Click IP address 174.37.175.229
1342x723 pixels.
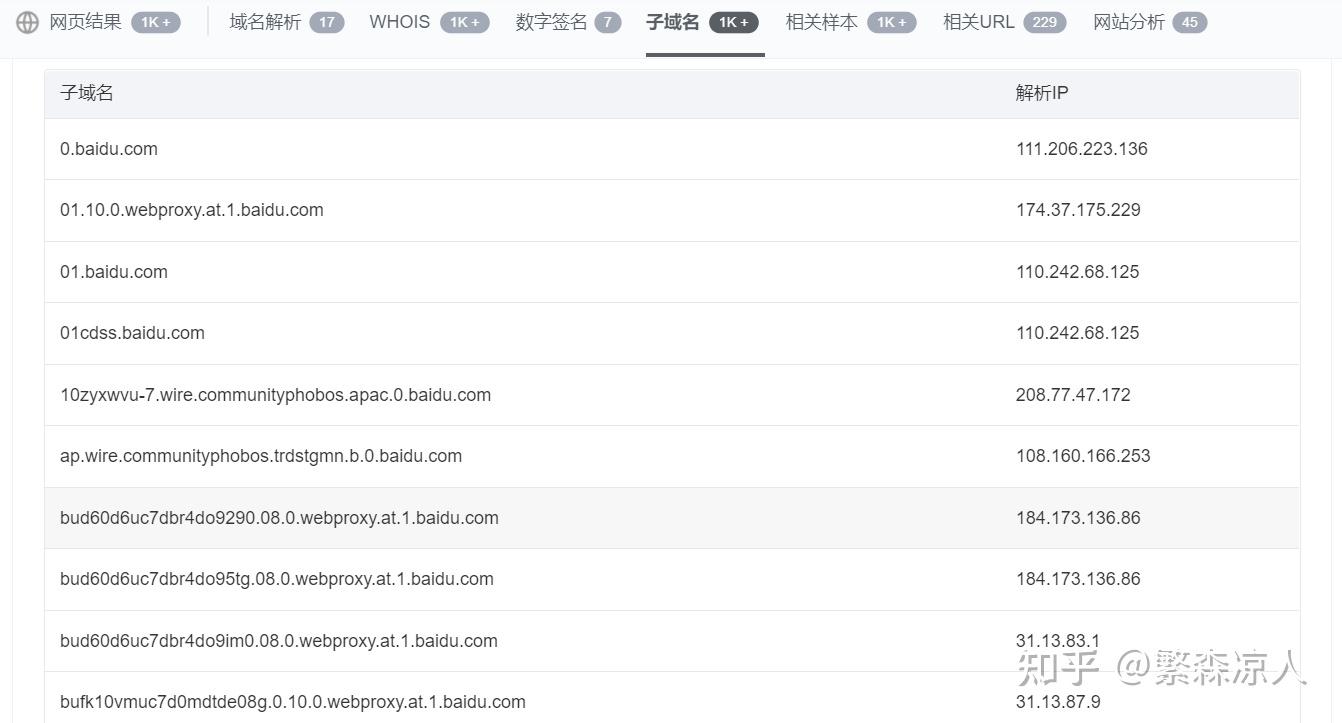(x=1078, y=210)
